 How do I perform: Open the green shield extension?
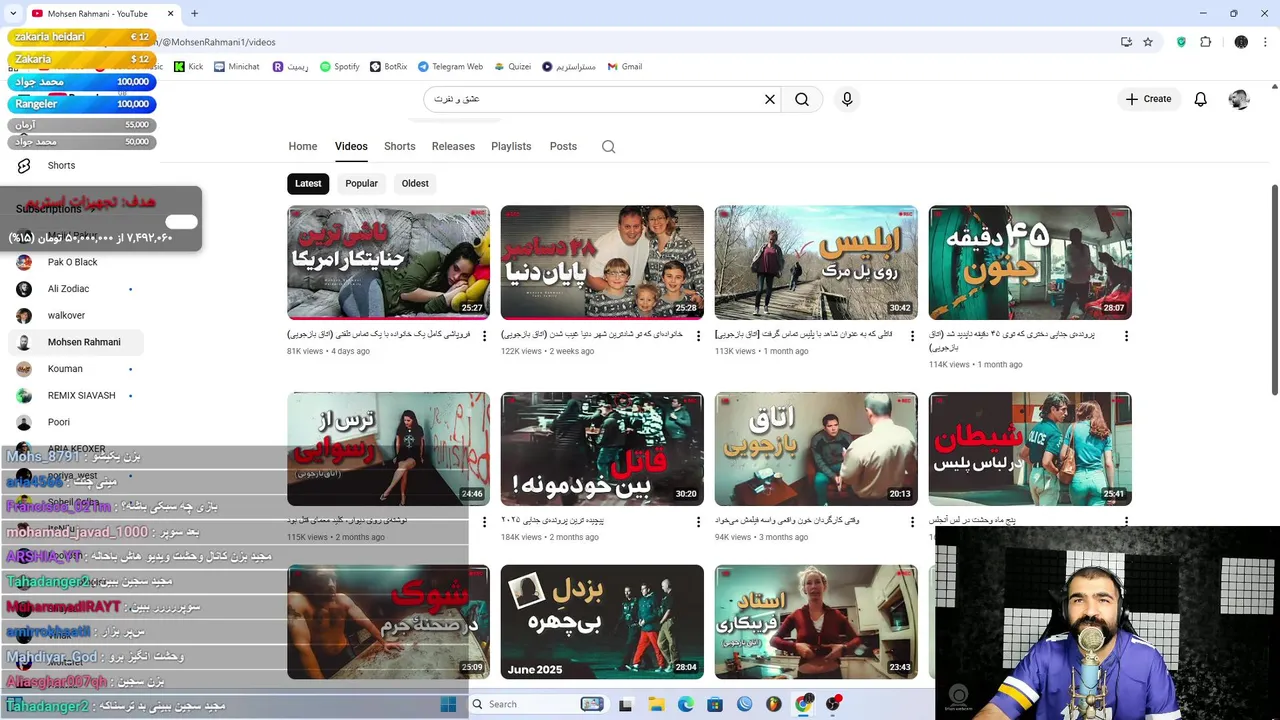[1181, 42]
